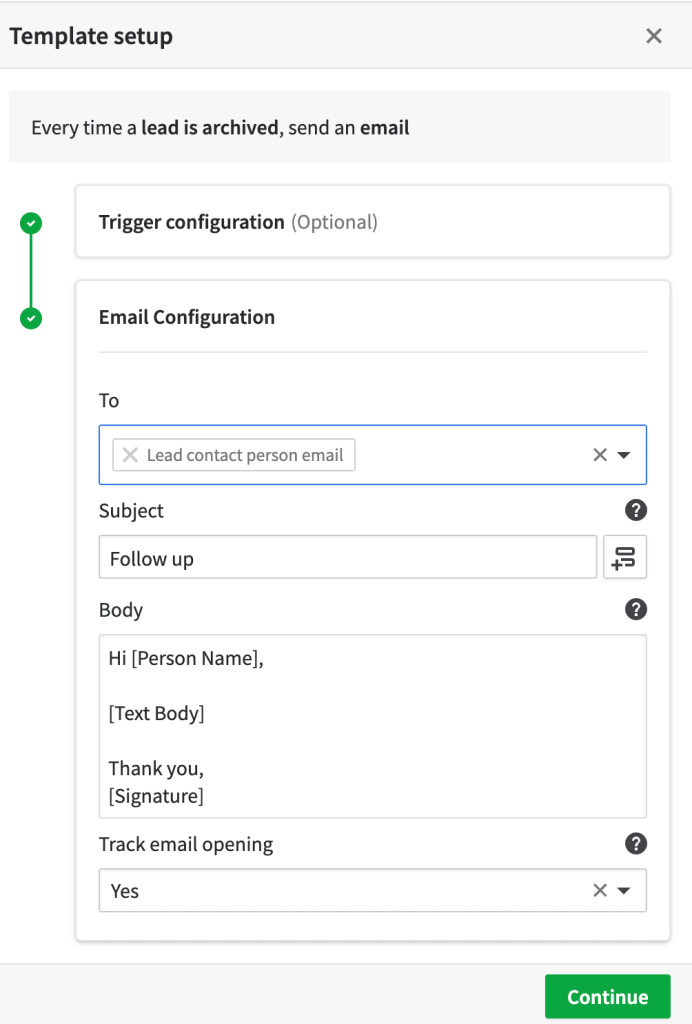Open the Track email opening dropdown

click(x=626, y=890)
